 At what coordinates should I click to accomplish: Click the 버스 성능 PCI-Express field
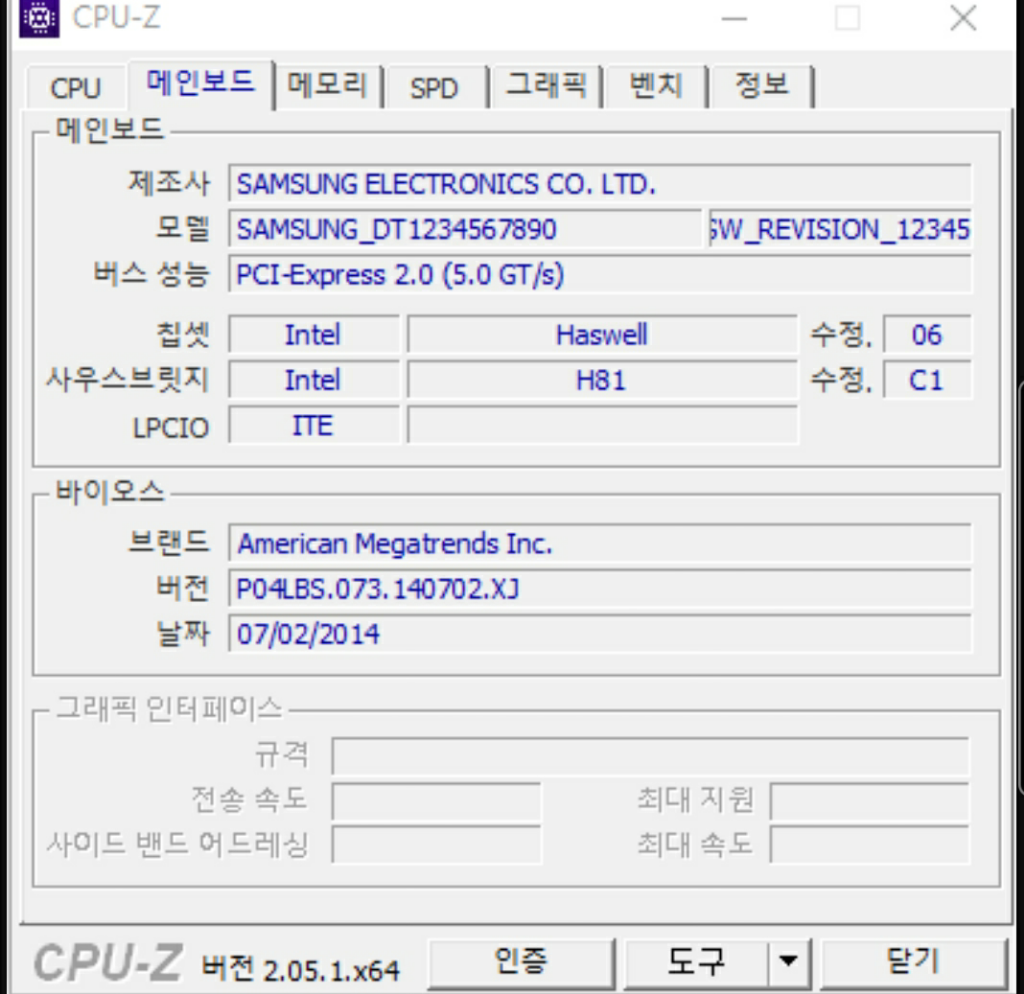[x=600, y=274]
